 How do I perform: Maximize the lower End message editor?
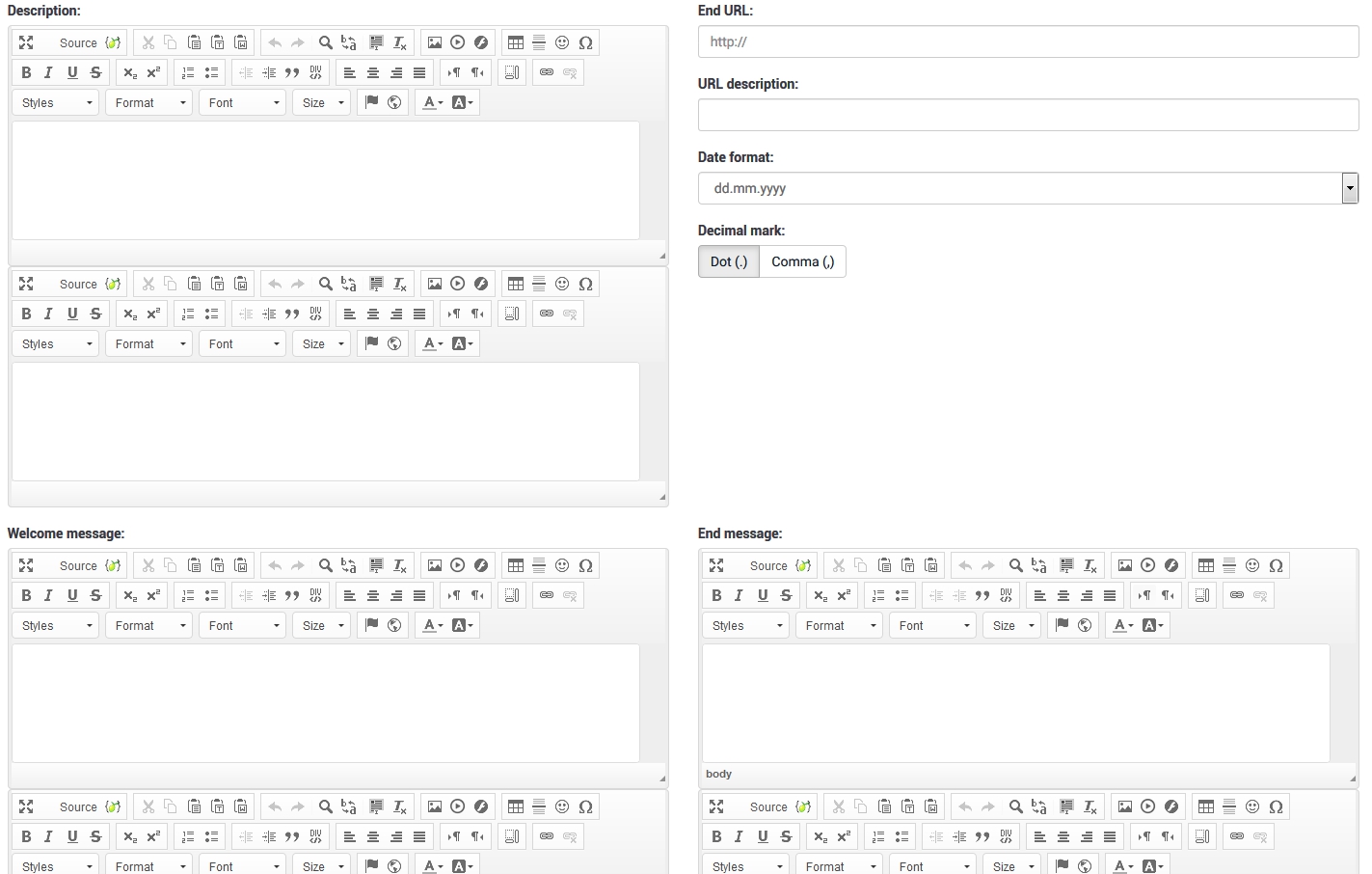coord(716,806)
